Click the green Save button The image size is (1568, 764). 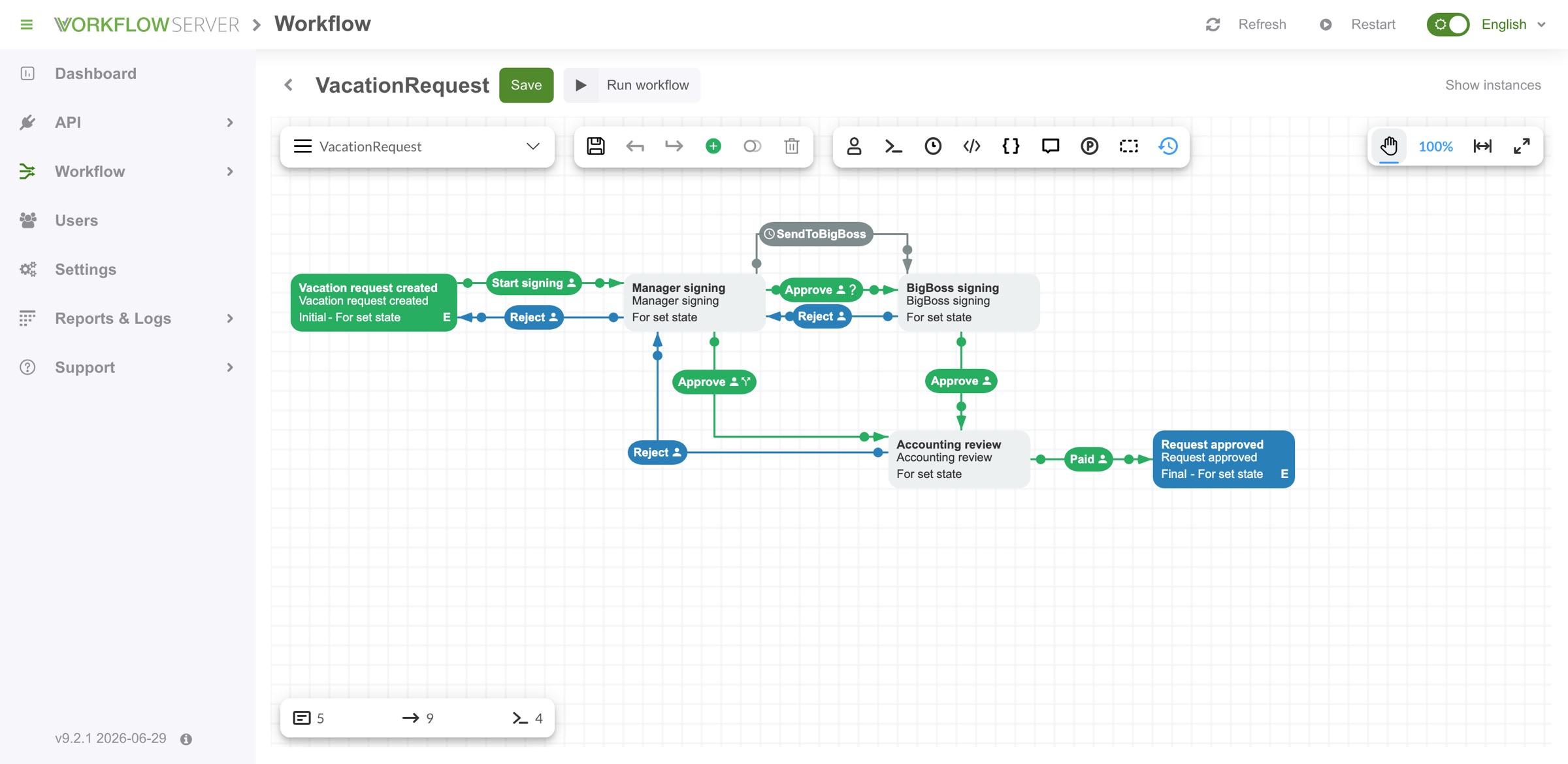click(526, 85)
